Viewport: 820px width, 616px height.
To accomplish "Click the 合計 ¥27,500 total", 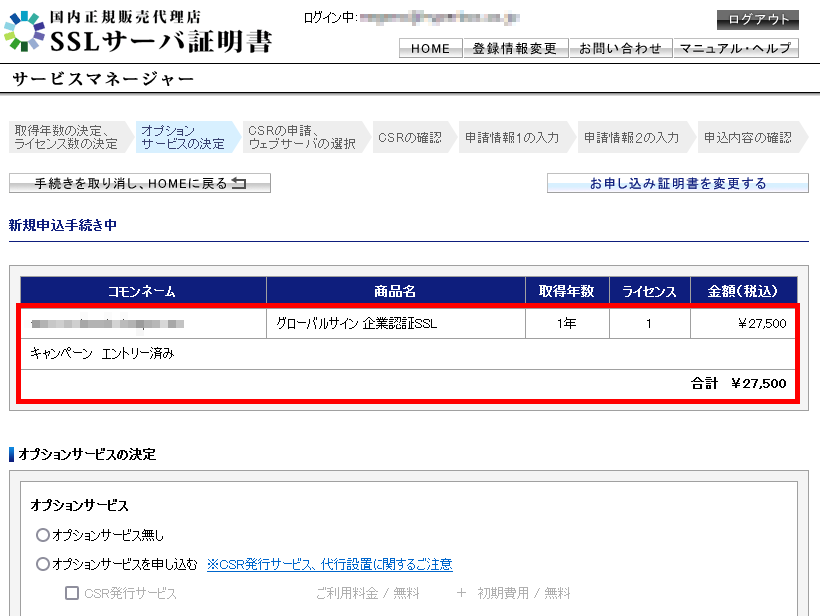I will tap(738, 383).
